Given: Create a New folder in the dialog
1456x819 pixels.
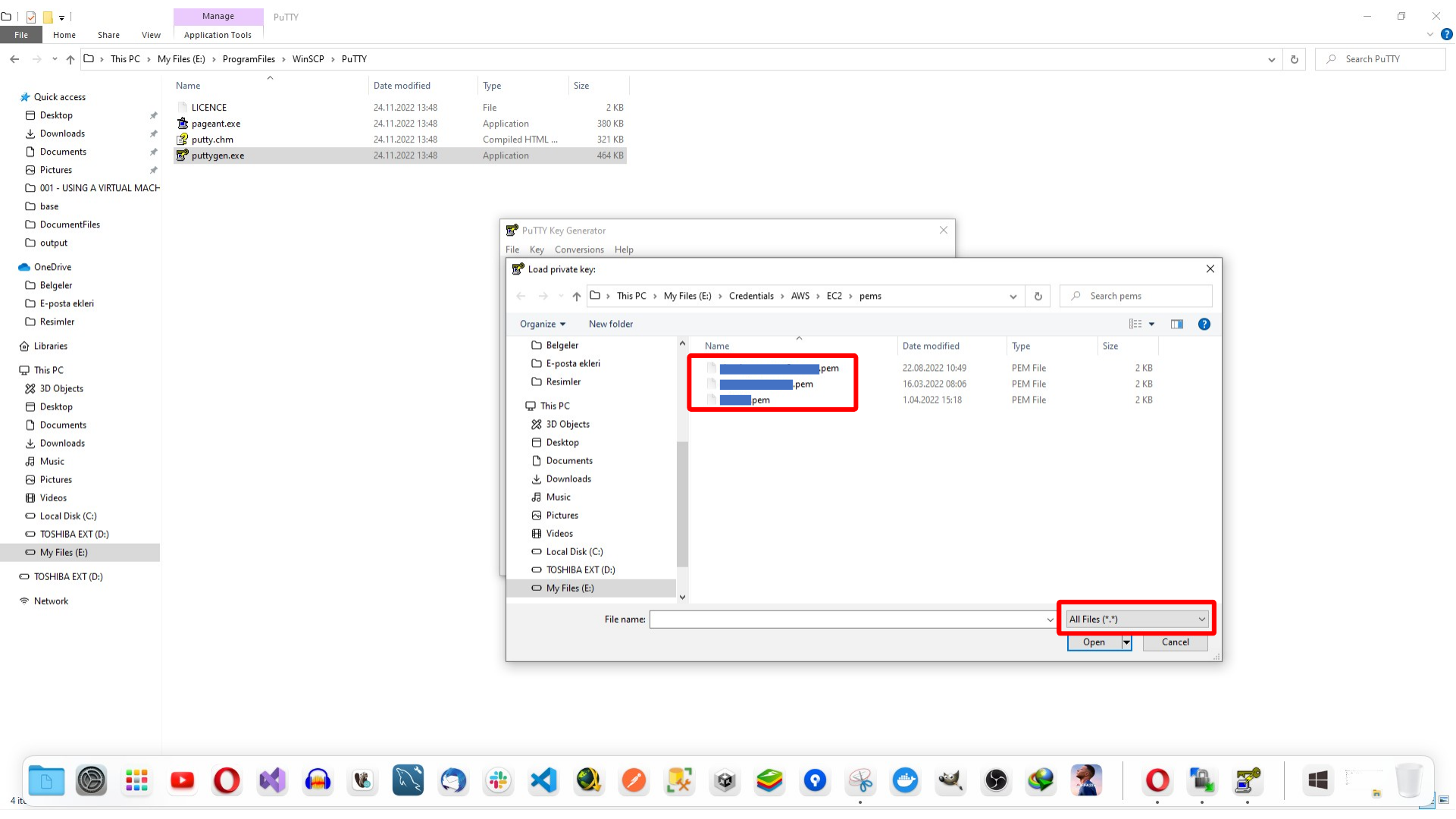Looking at the screenshot, I should coord(611,325).
